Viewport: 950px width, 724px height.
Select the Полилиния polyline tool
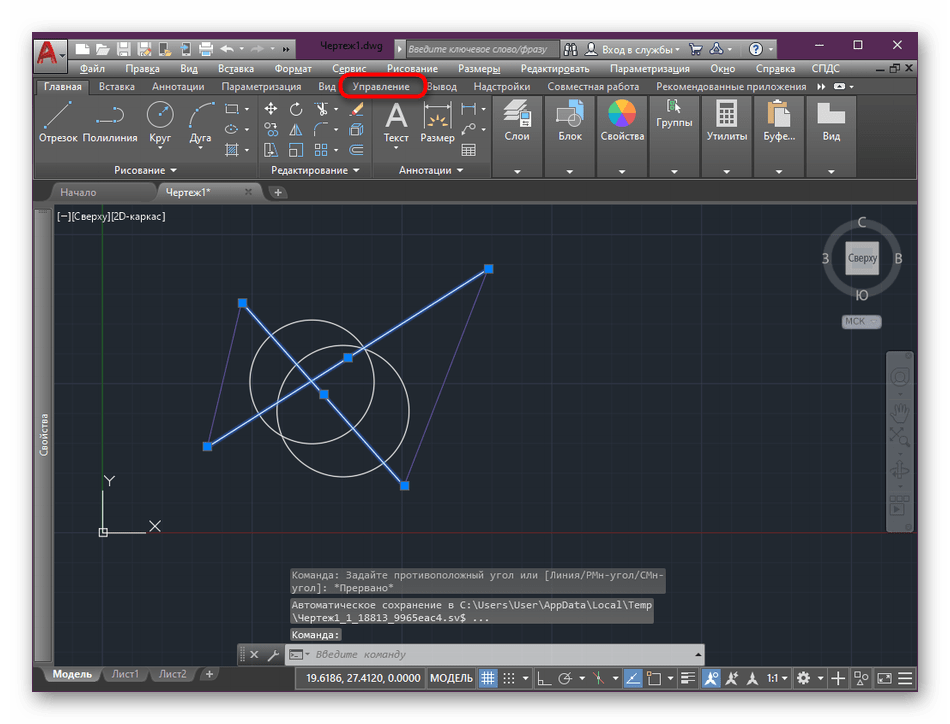click(110, 122)
